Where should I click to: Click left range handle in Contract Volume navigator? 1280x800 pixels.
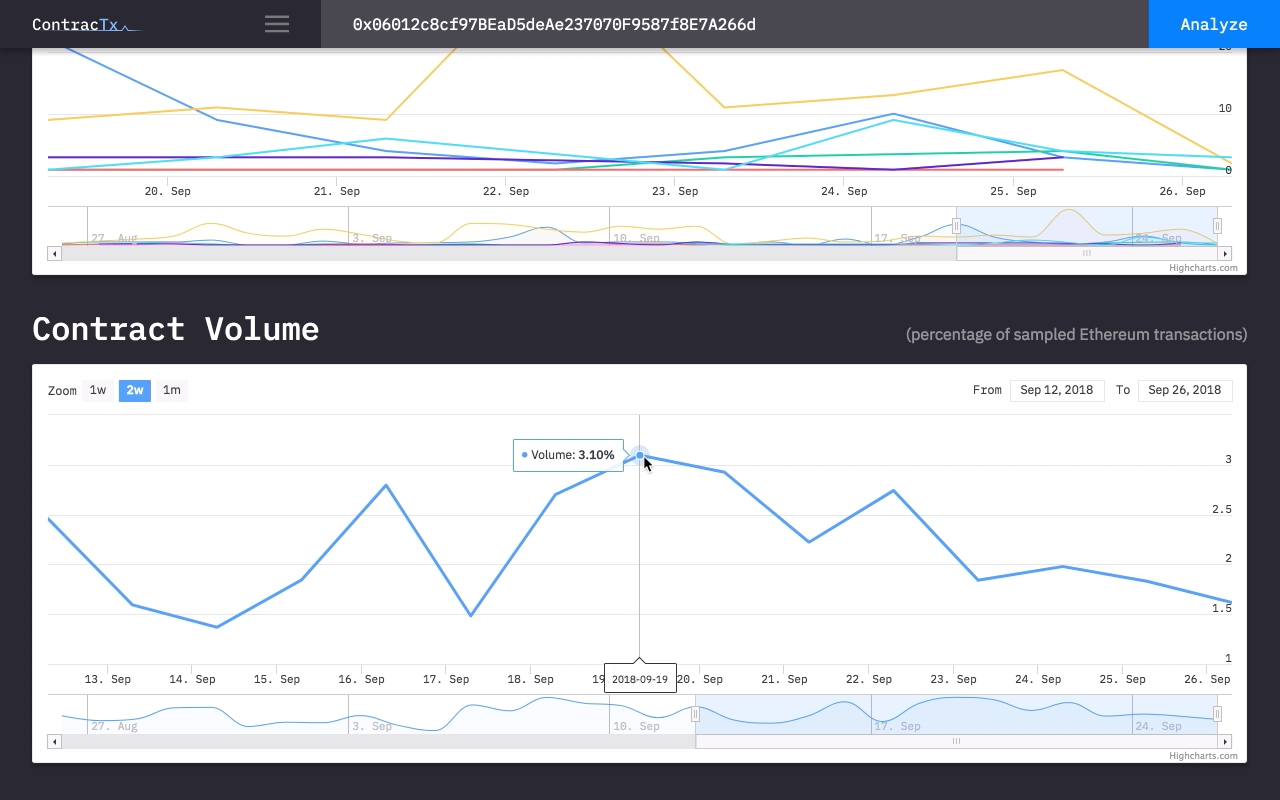coord(696,714)
